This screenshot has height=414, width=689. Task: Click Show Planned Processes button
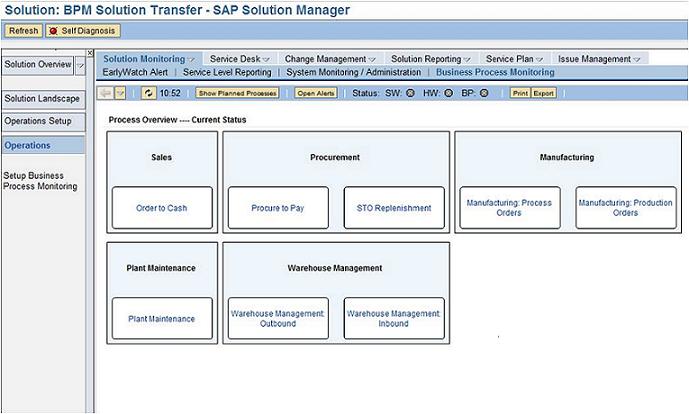(237, 93)
